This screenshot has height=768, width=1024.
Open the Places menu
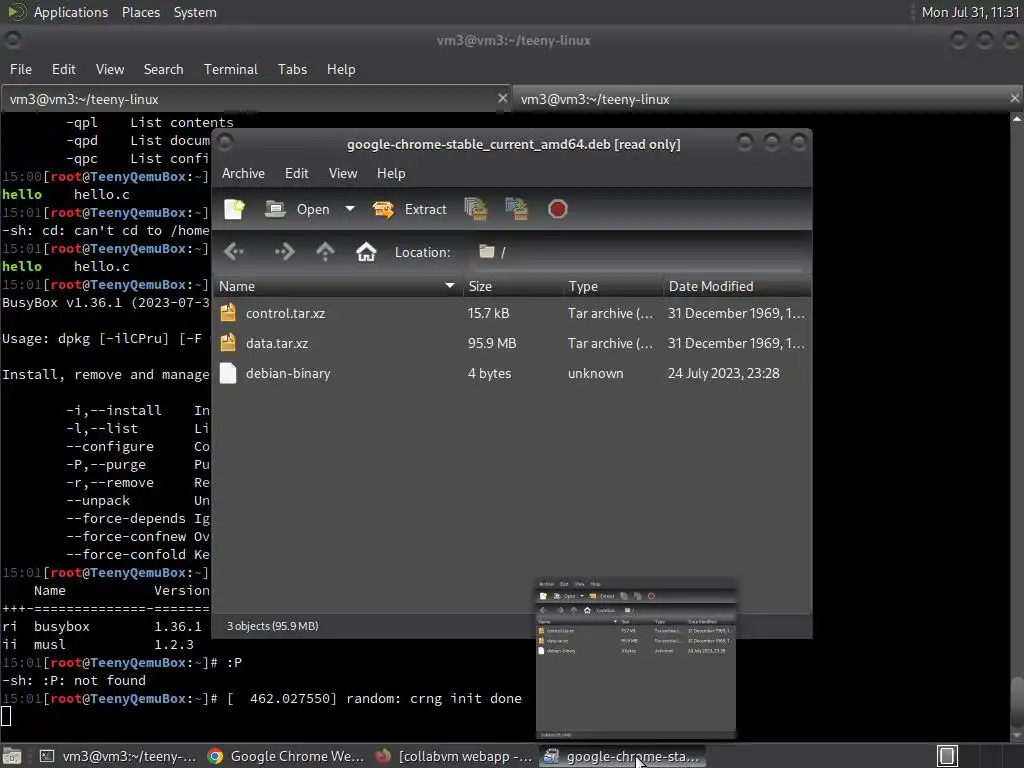pyautogui.click(x=140, y=12)
